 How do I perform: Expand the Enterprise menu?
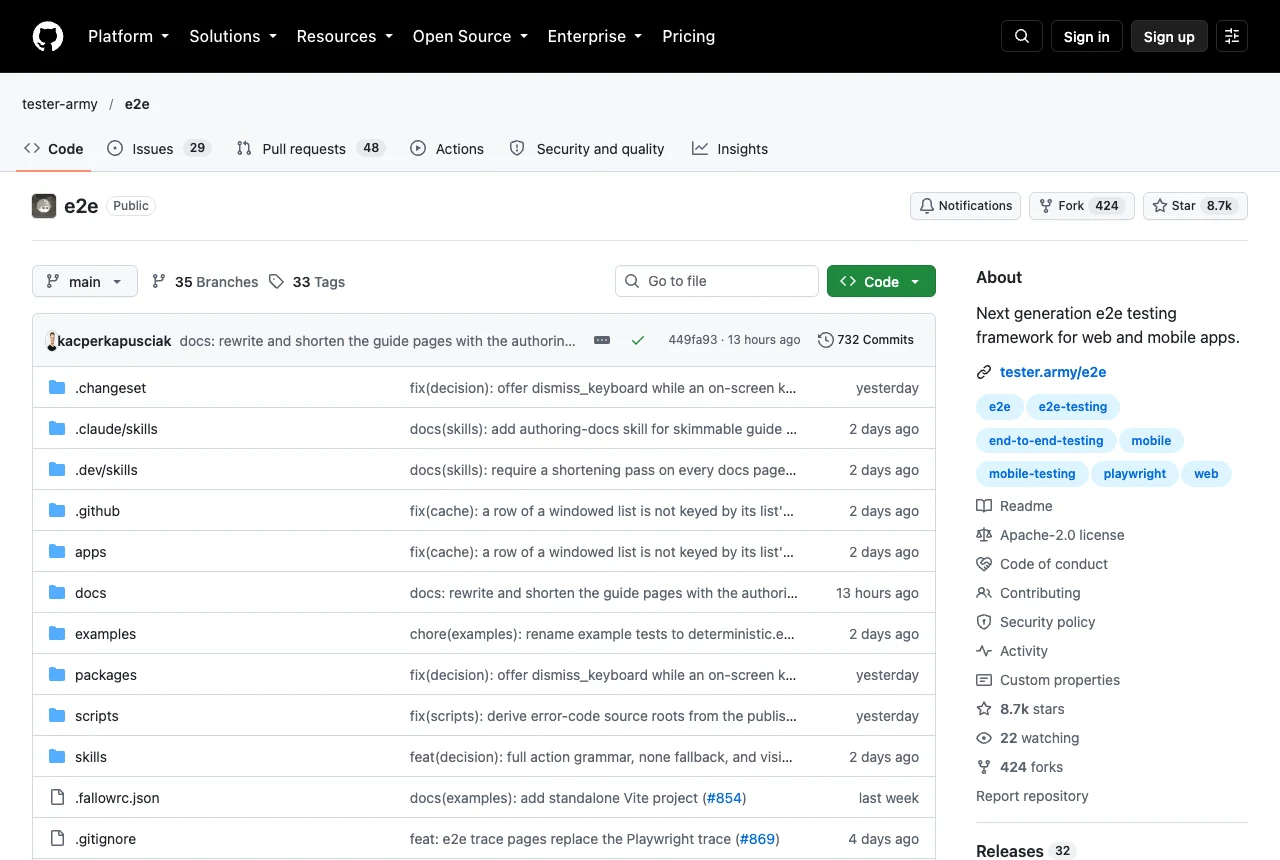(x=595, y=36)
